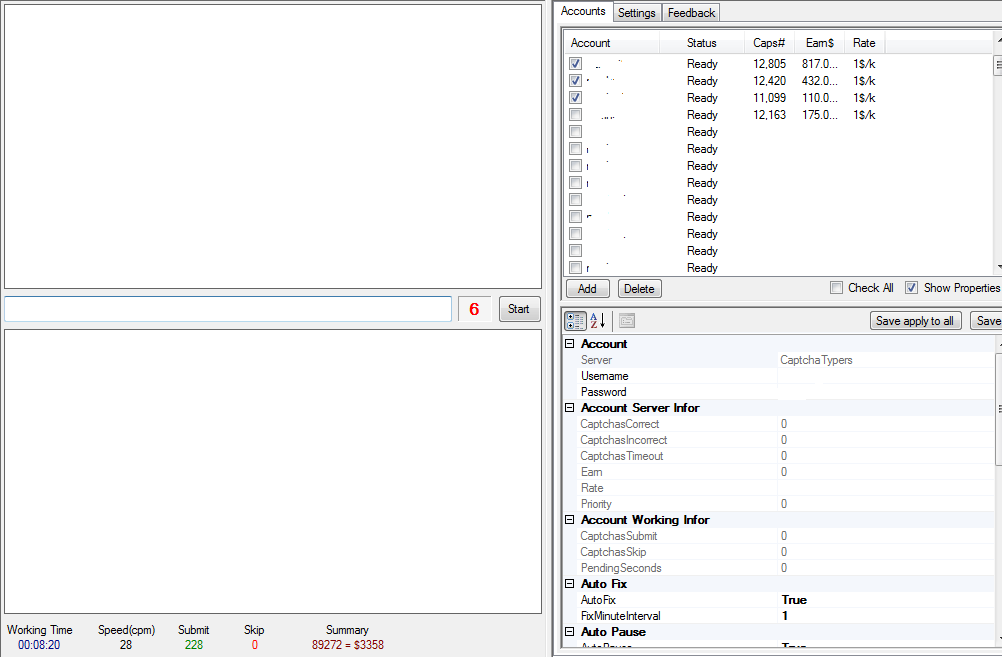Click the Start button
Image resolution: width=1002 pixels, height=657 pixels.
coord(519,309)
